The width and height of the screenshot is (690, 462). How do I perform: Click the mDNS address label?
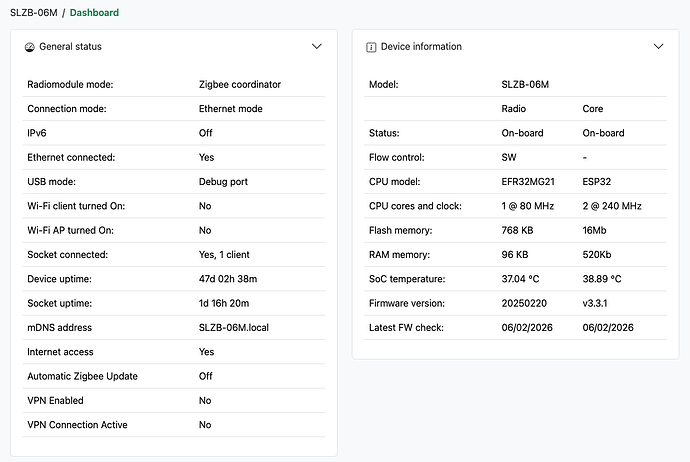[59, 327]
